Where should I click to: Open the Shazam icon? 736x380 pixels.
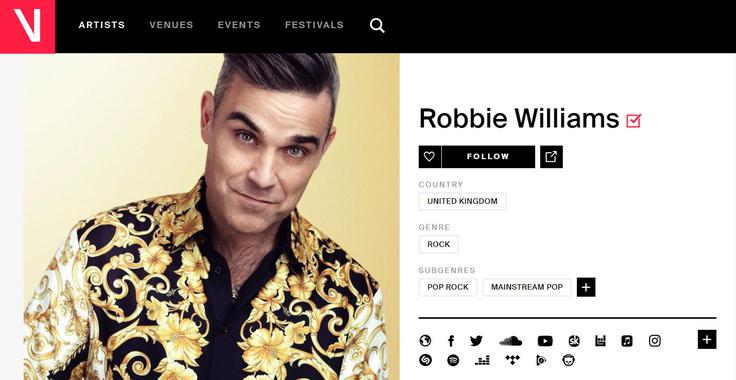coord(425,360)
